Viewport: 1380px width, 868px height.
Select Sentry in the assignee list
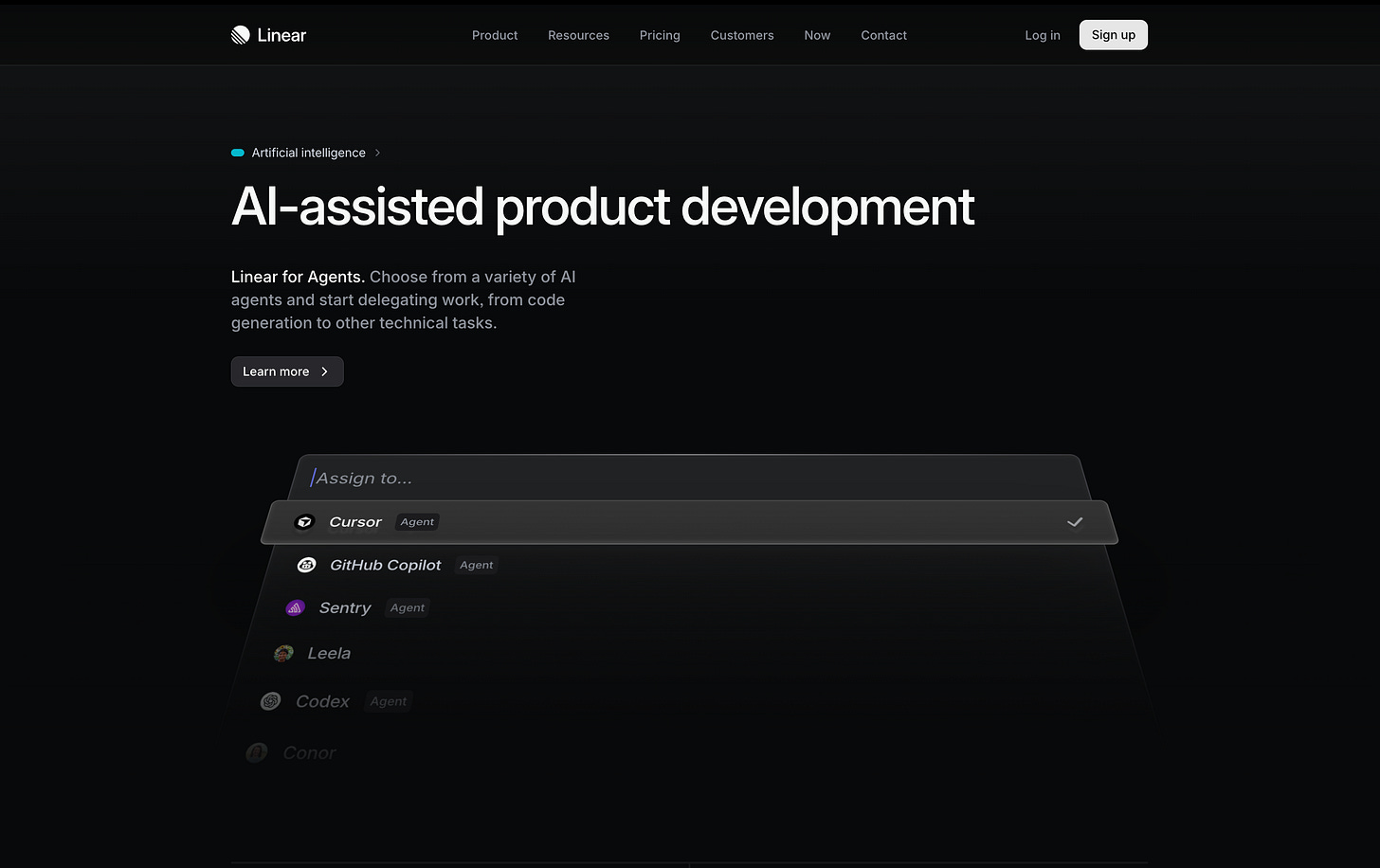tap(345, 608)
